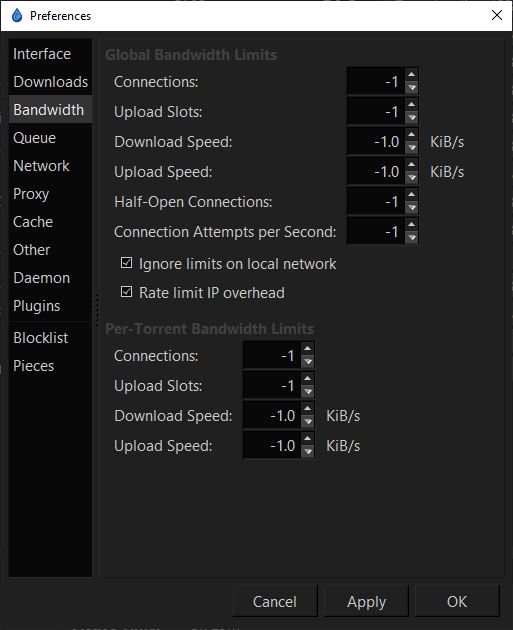Click down arrow for global Upload Speed
The image size is (513, 630).
tap(411, 178)
